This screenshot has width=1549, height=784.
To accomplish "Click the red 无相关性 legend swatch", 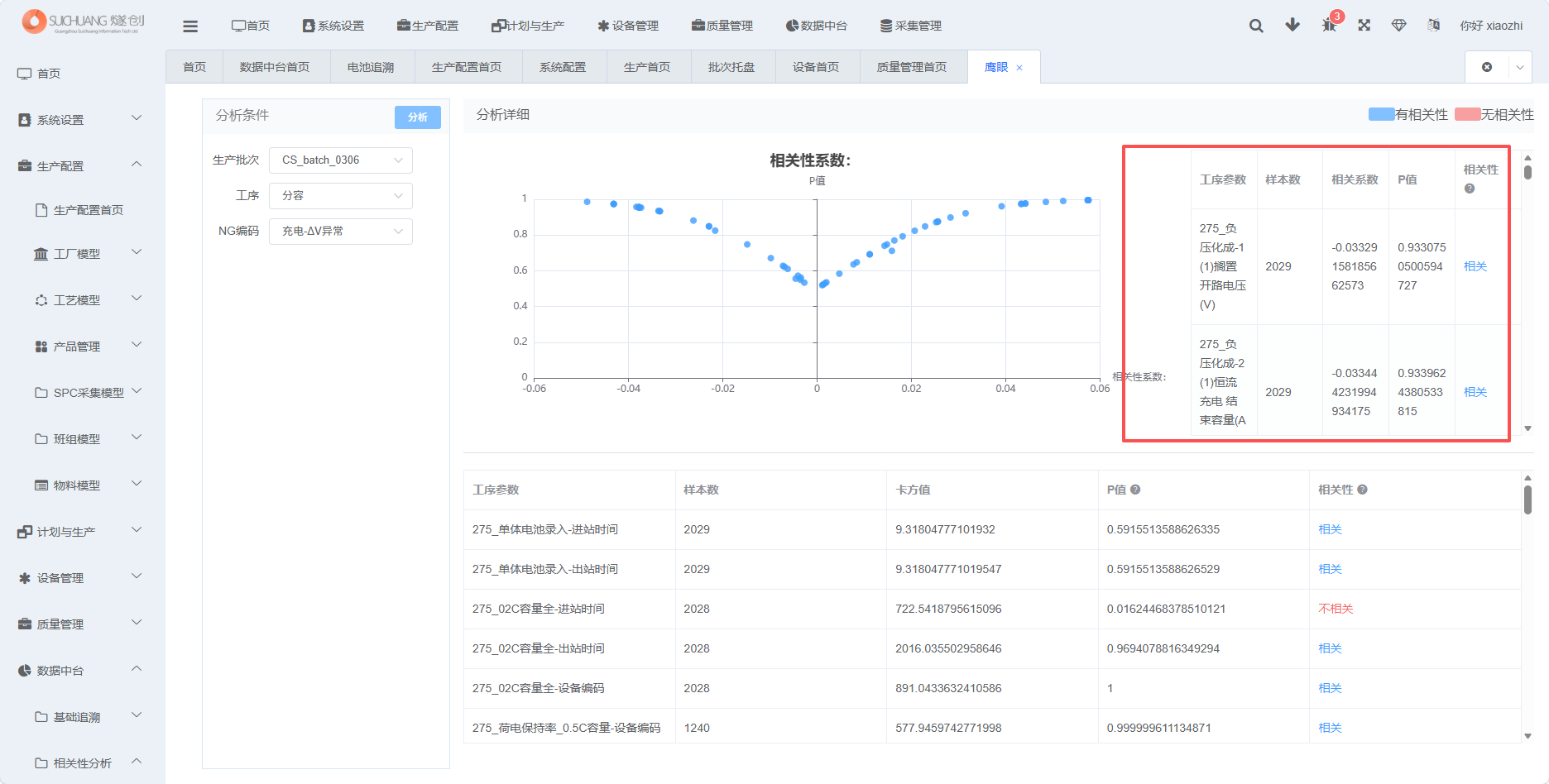I will [x=1467, y=114].
